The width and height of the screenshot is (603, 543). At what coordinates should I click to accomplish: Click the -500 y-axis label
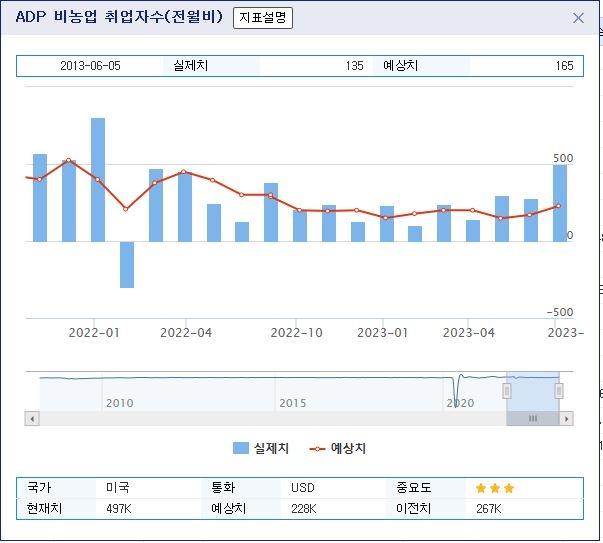560,312
